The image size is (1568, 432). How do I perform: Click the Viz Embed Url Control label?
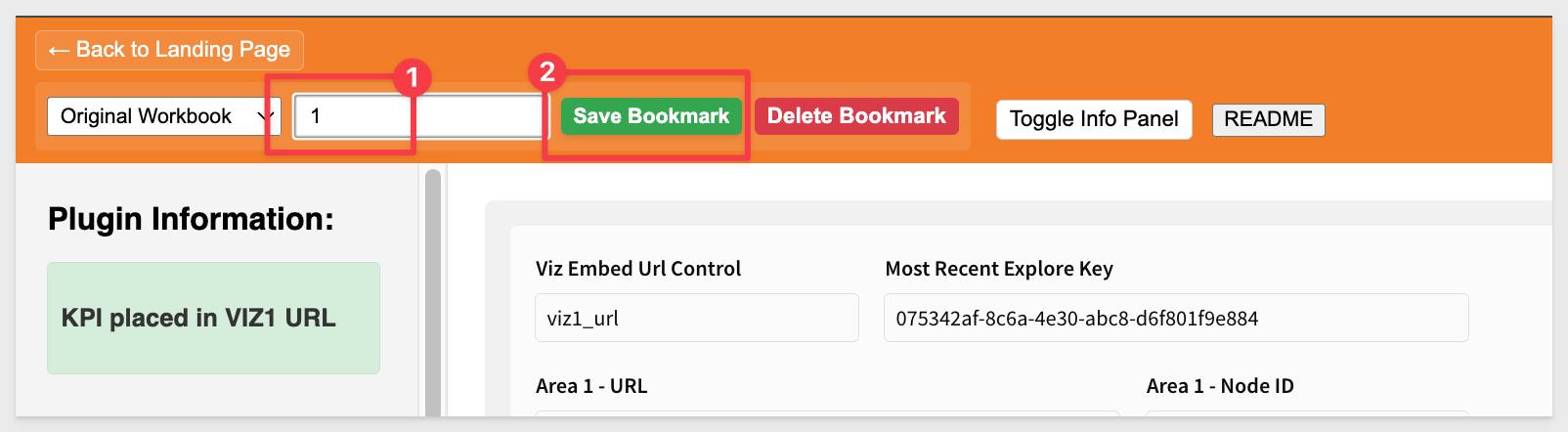[638, 269]
